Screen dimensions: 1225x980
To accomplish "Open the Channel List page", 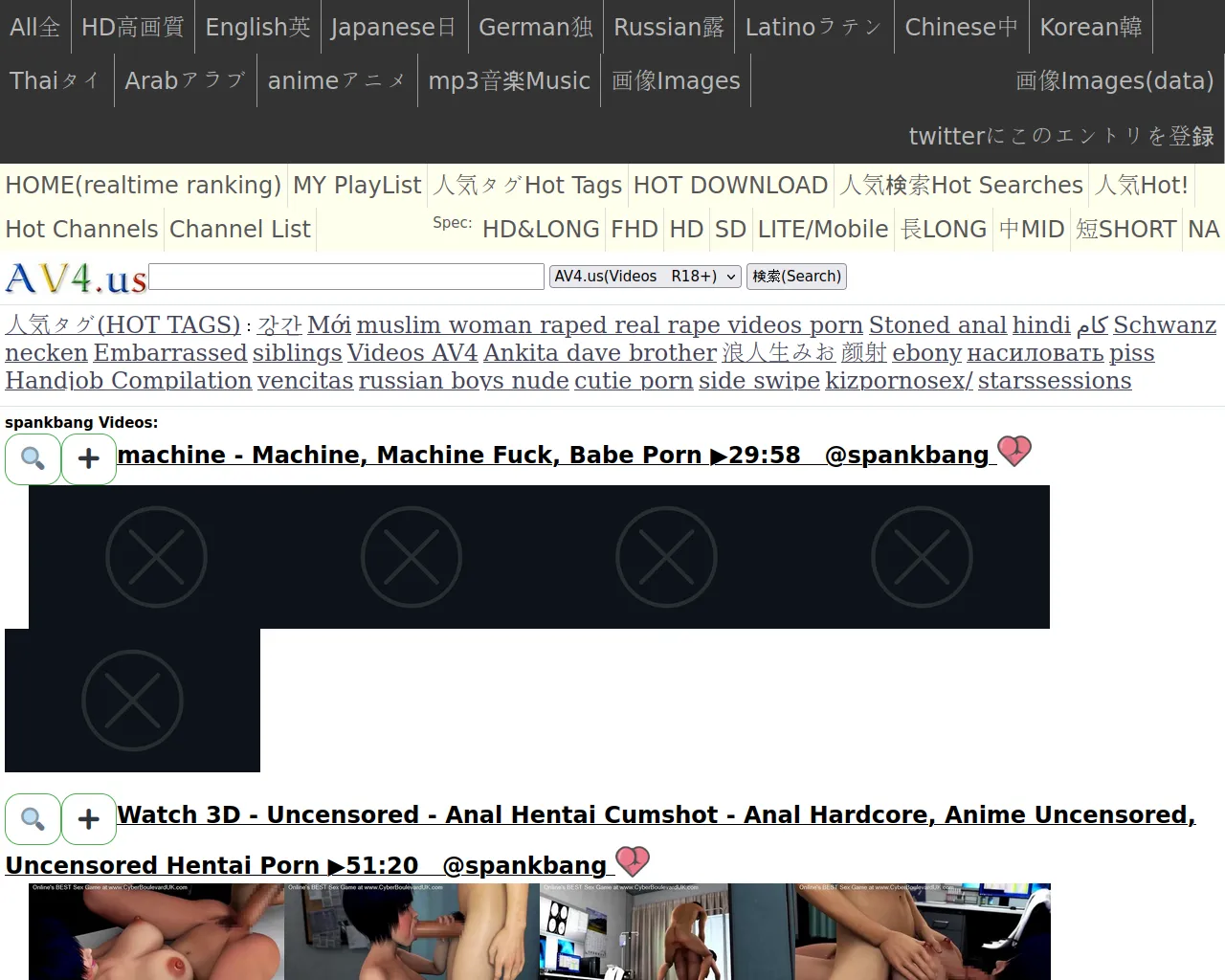I will click(x=240, y=230).
